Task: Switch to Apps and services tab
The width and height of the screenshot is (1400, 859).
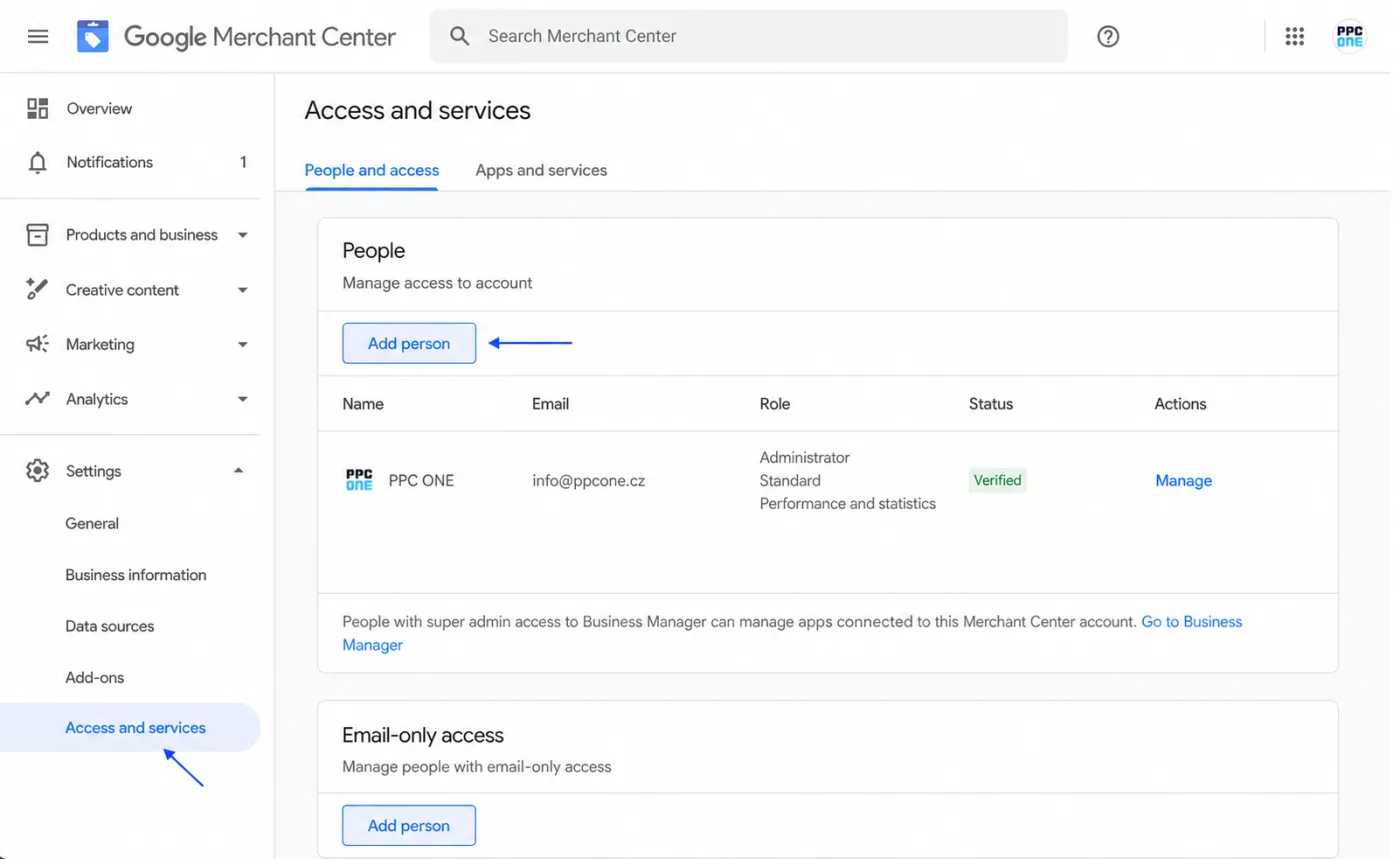Action: pos(541,170)
